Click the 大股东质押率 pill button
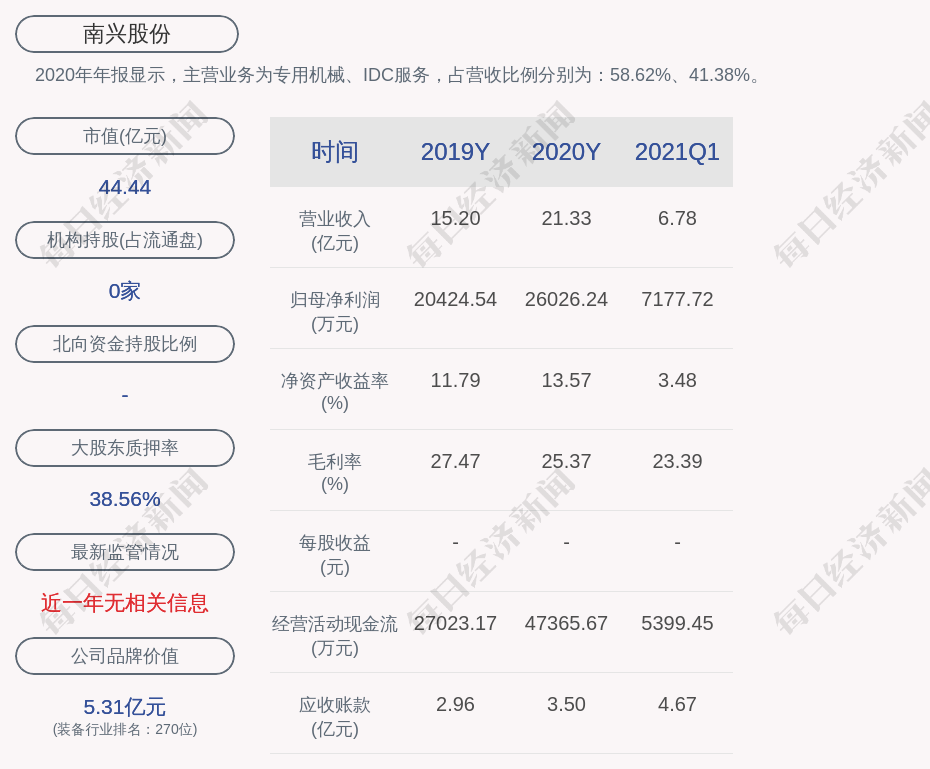The width and height of the screenshot is (930, 769). (x=125, y=448)
